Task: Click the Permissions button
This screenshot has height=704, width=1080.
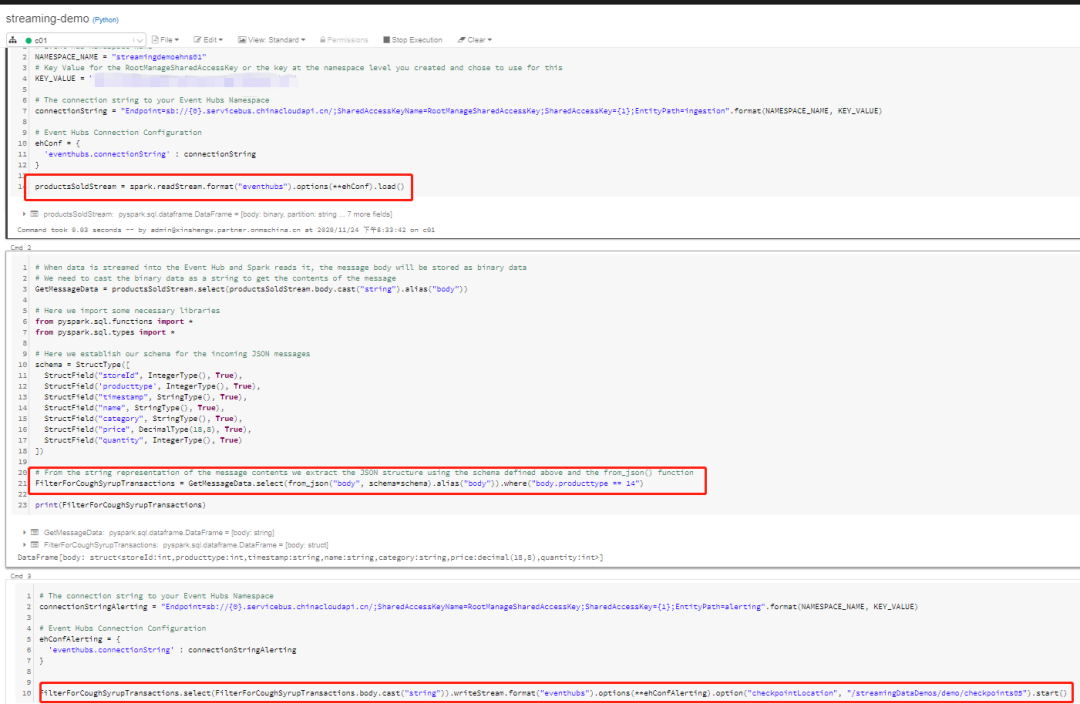Action: click(x=344, y=40)
